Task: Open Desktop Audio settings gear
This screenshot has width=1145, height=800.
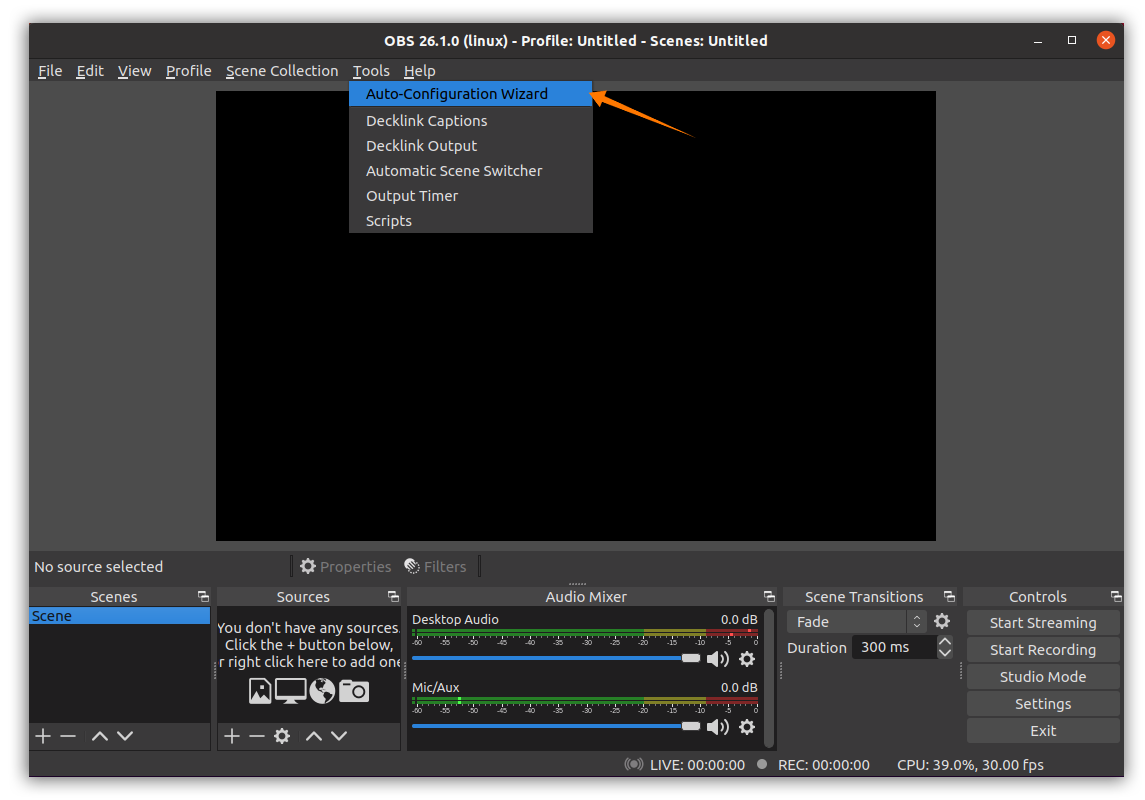Action: [747, 659]
